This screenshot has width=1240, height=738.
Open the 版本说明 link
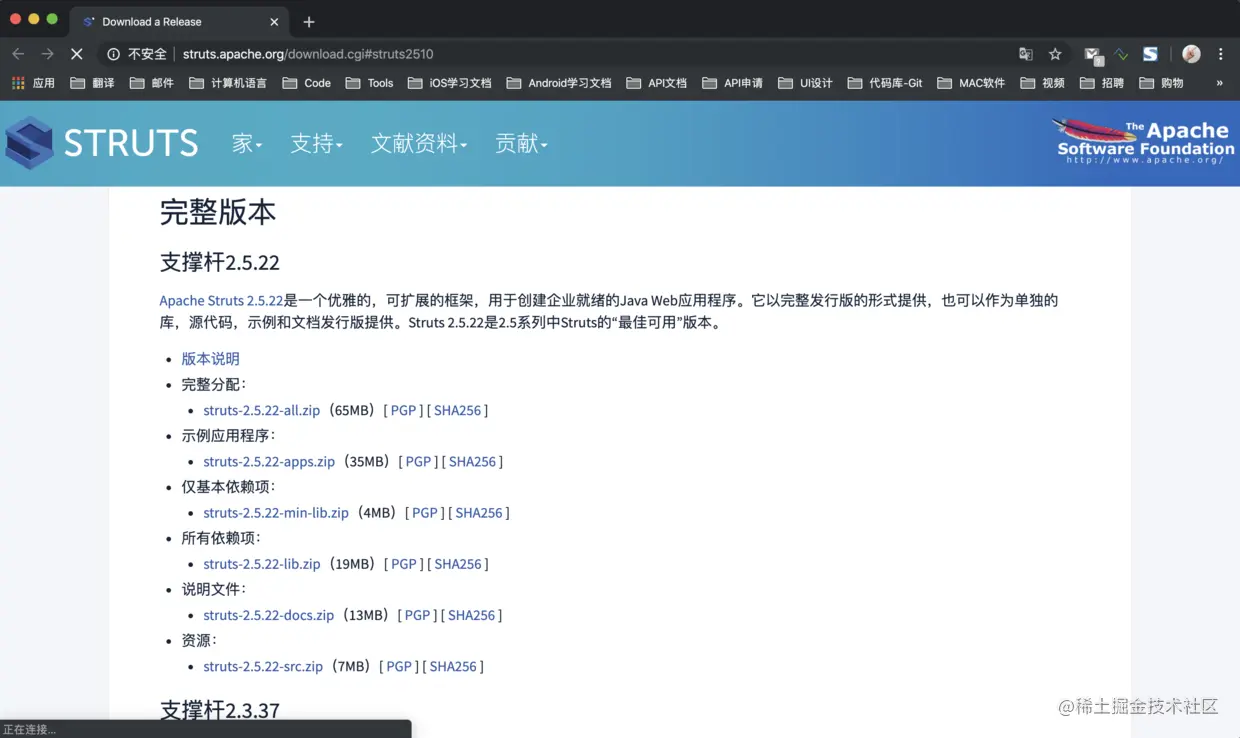(210, 358)
